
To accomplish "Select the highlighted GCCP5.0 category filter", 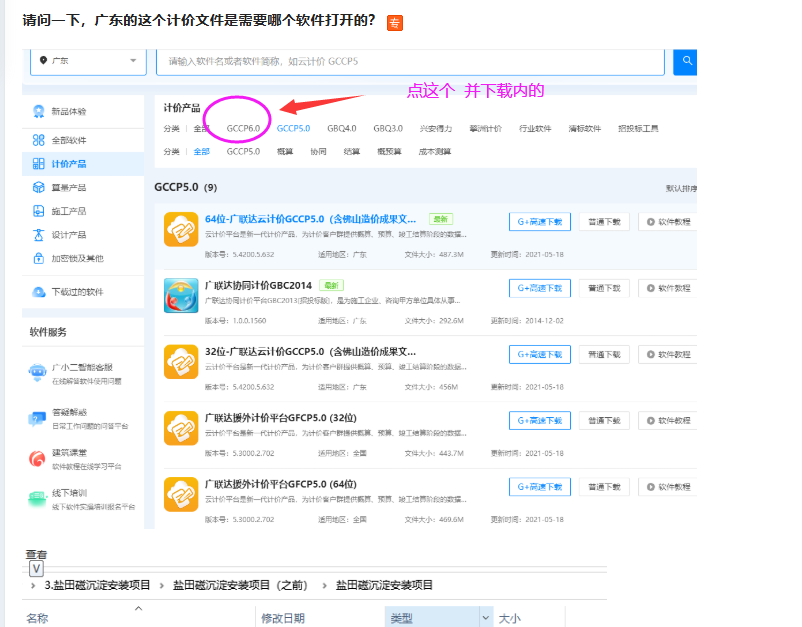I will pyautogui.click(x=293, y=128).
